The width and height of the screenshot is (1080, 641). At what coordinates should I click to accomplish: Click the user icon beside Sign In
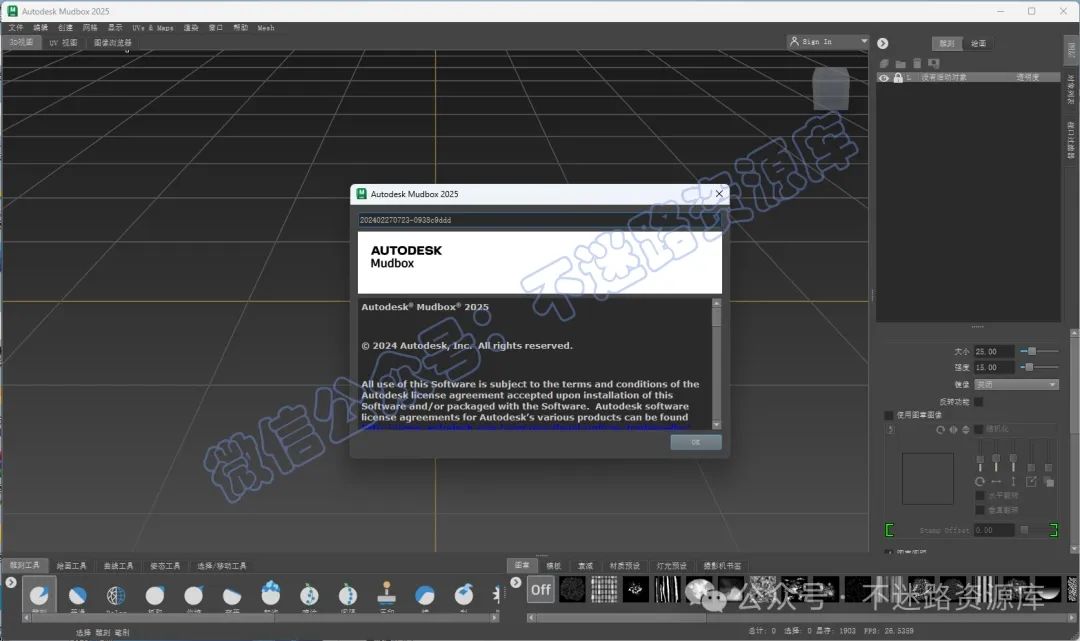click(x=794, y=41)
